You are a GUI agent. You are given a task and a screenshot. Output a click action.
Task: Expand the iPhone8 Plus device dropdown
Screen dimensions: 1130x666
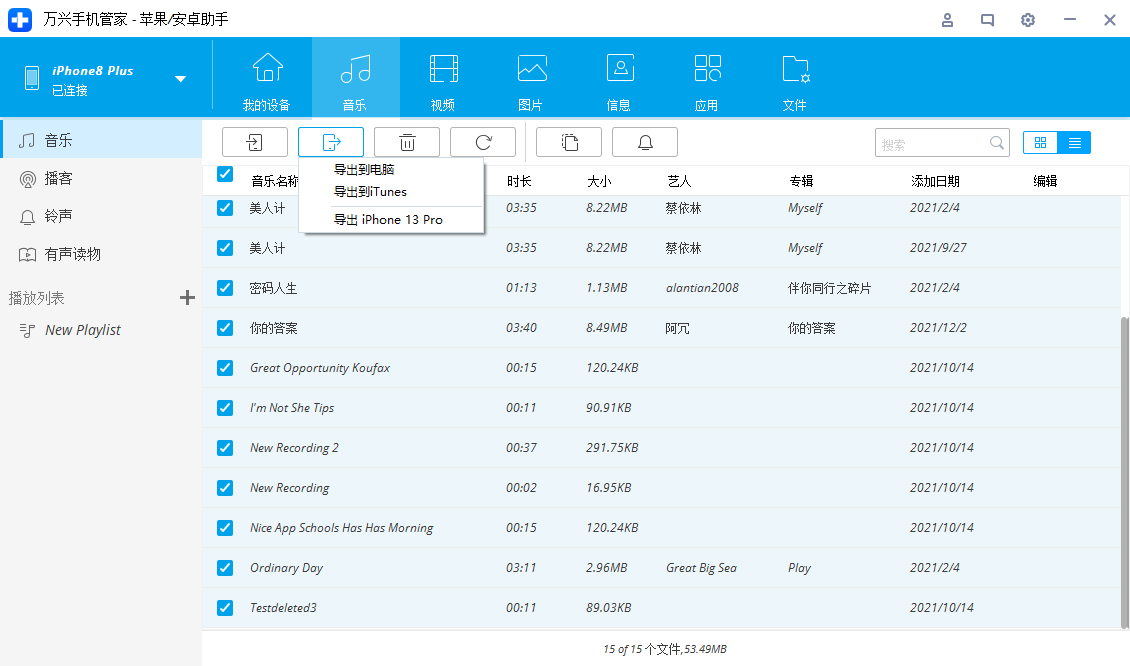[181, 79]
